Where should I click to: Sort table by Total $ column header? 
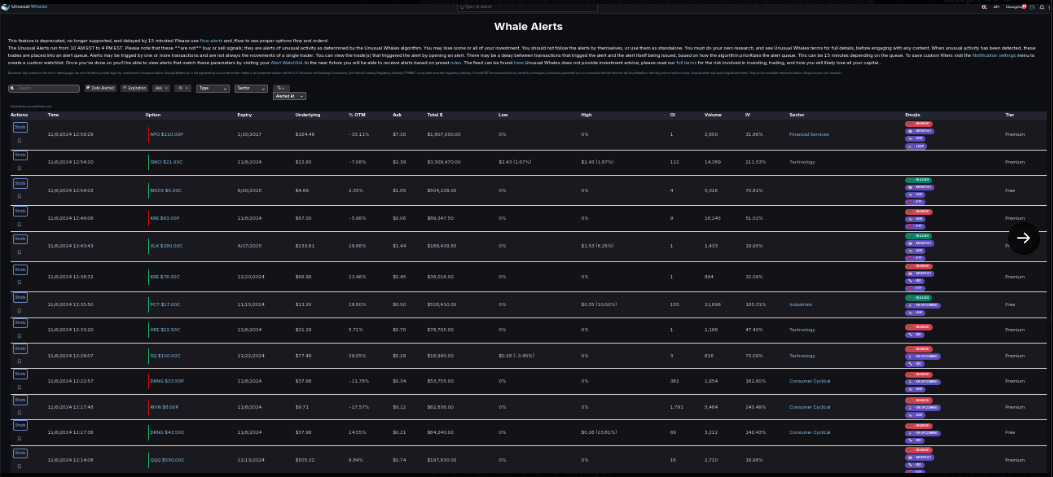(x=434, y=115)
